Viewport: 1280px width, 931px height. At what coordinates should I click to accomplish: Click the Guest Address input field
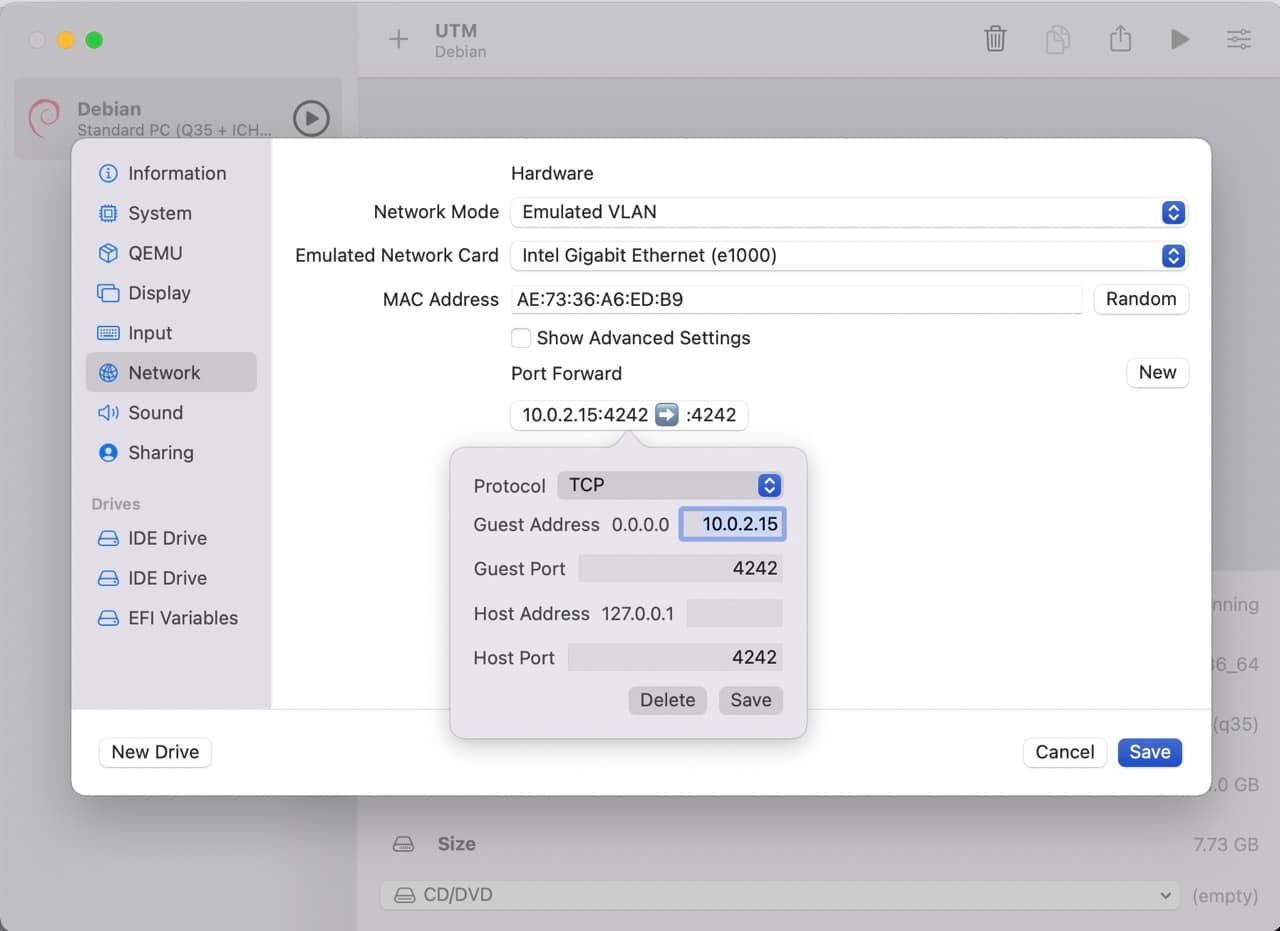pos(733,524)
